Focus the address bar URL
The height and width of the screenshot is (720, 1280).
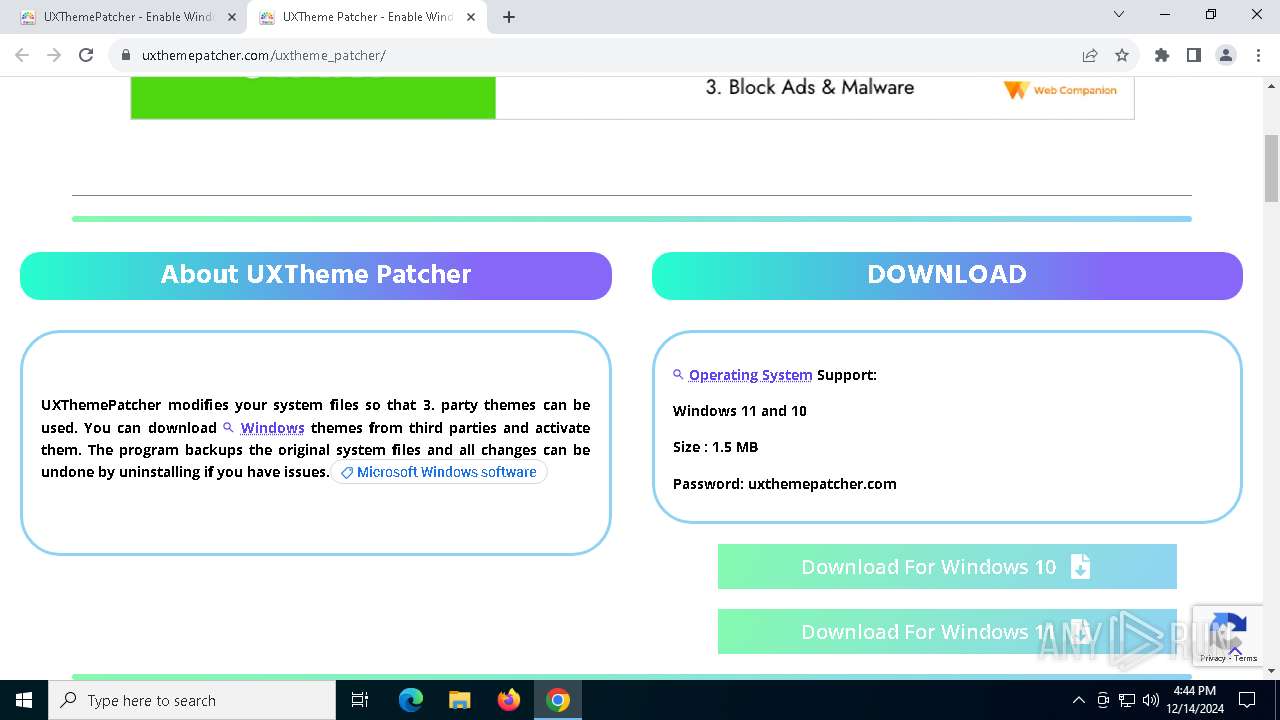coord(263,55)
